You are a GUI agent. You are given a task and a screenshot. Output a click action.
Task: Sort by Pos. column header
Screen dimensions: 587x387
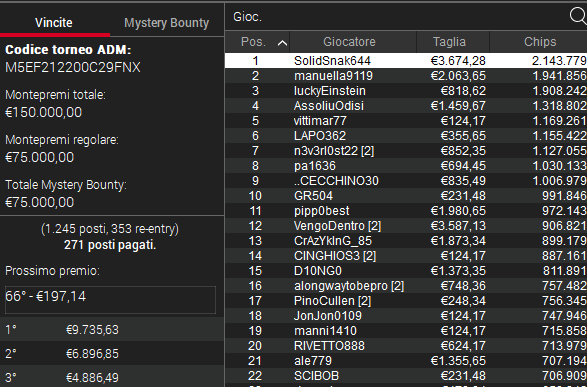(x=257, y=42)
